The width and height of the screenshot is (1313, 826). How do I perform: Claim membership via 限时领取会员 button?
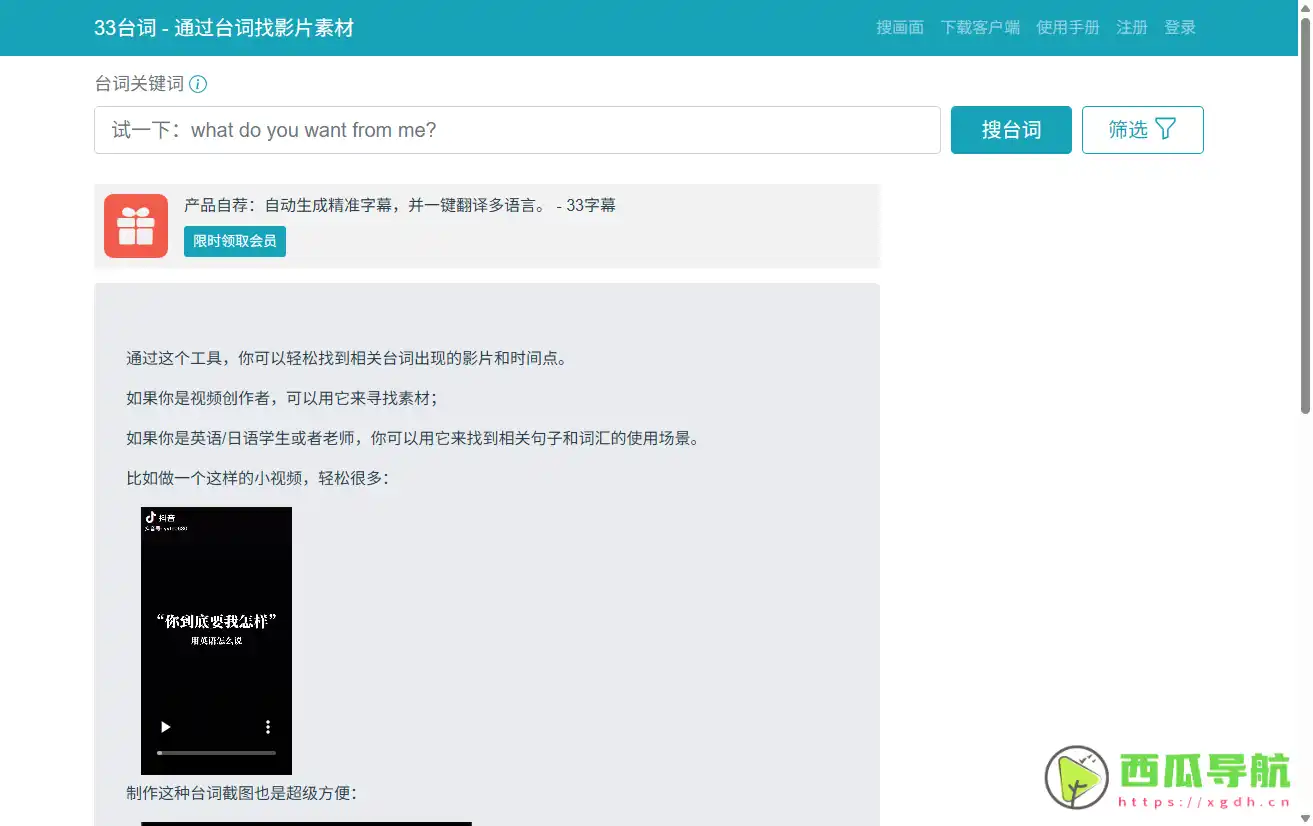234,241
